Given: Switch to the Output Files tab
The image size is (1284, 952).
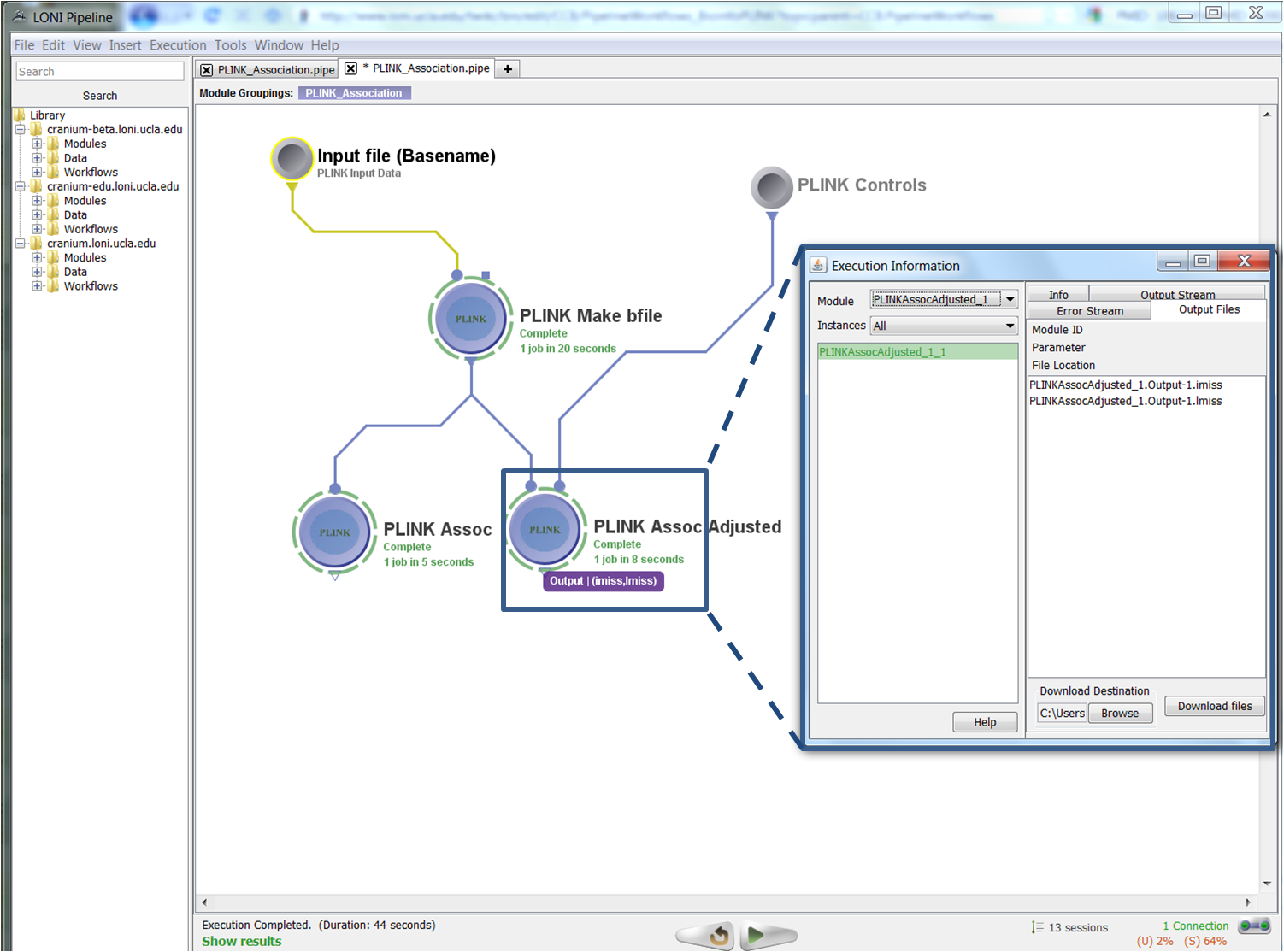Looking at the screenshot, I should pos(1209,310).
